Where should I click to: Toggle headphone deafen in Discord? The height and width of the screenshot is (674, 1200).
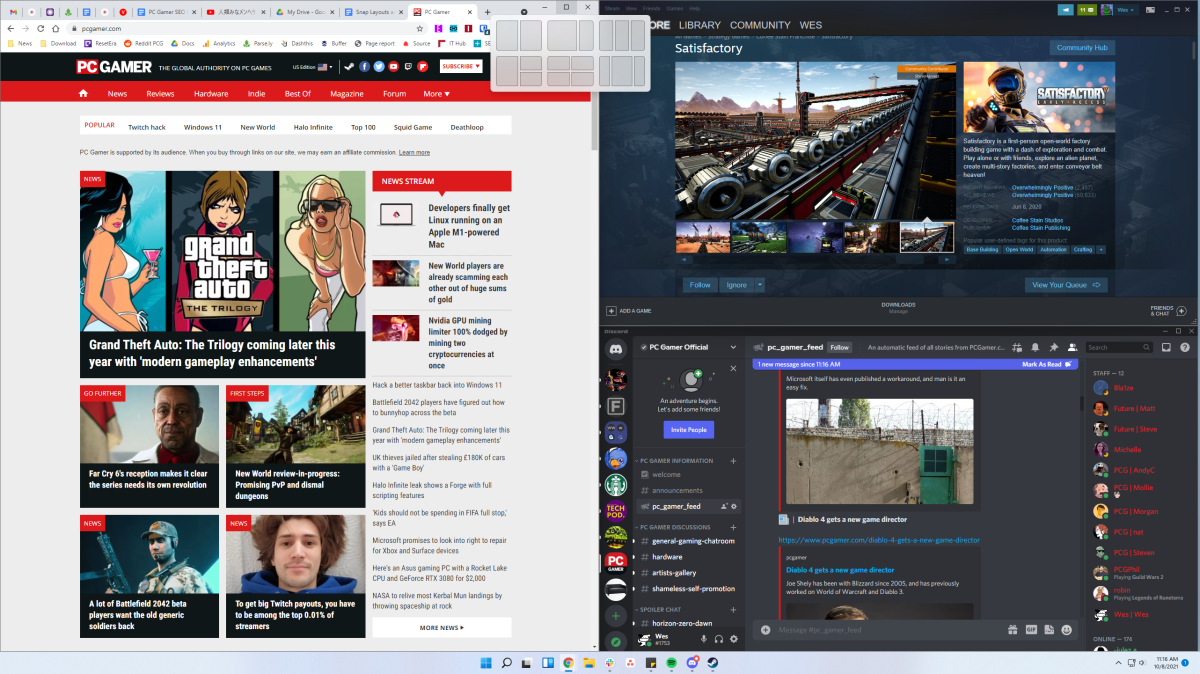[x=719, y=639]
